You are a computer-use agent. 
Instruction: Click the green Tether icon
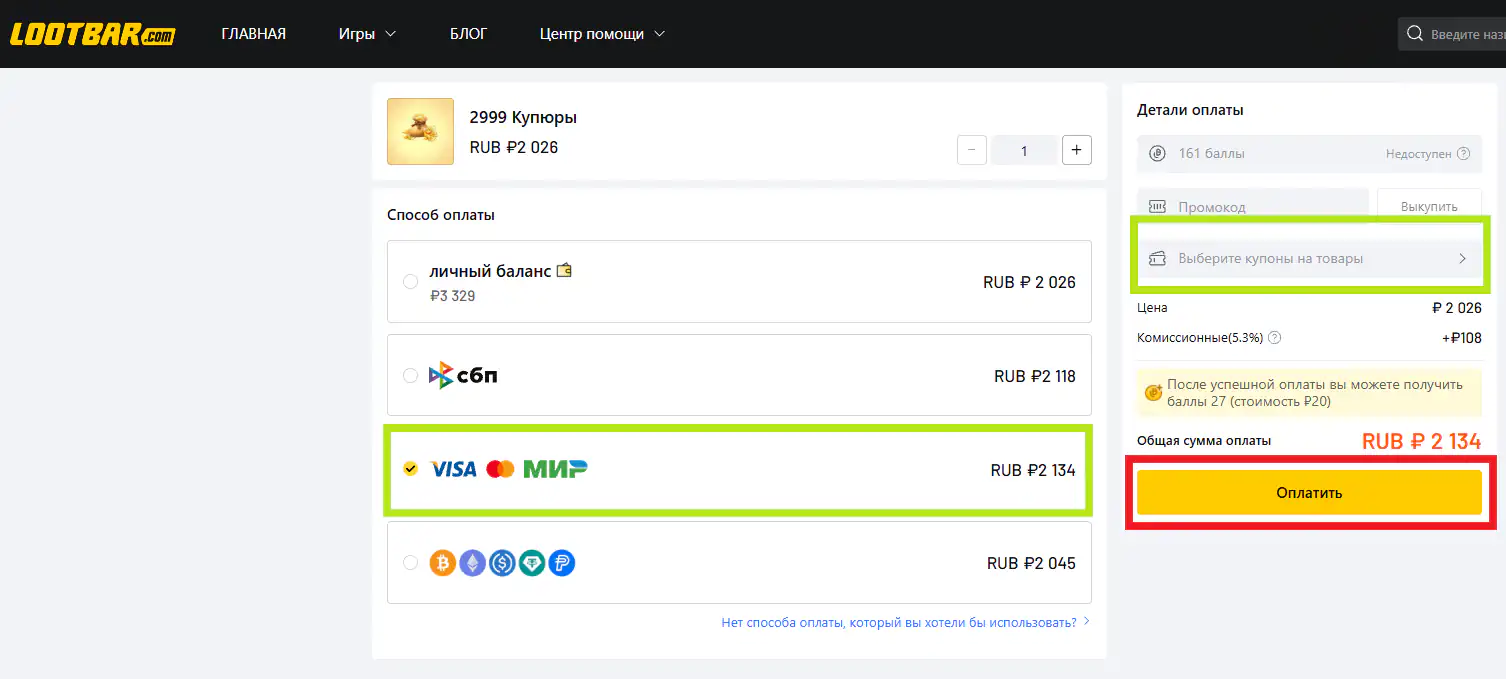coord(532,563)
